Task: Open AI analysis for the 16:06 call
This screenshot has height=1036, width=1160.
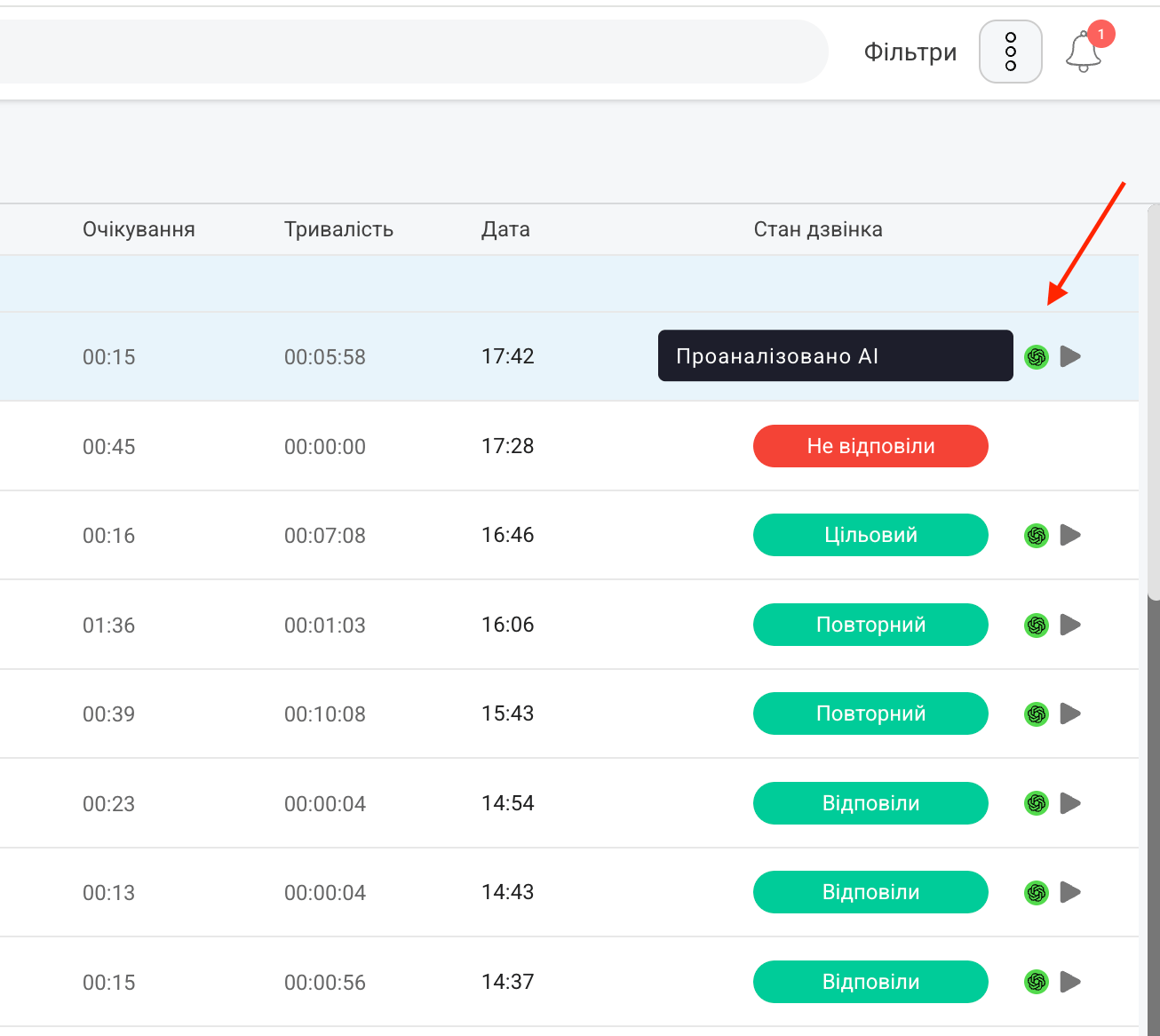Action: coord(1037,626)
